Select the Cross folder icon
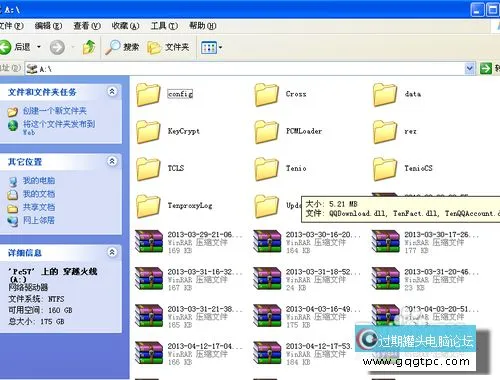500x380 pixels. coord(266,95)
